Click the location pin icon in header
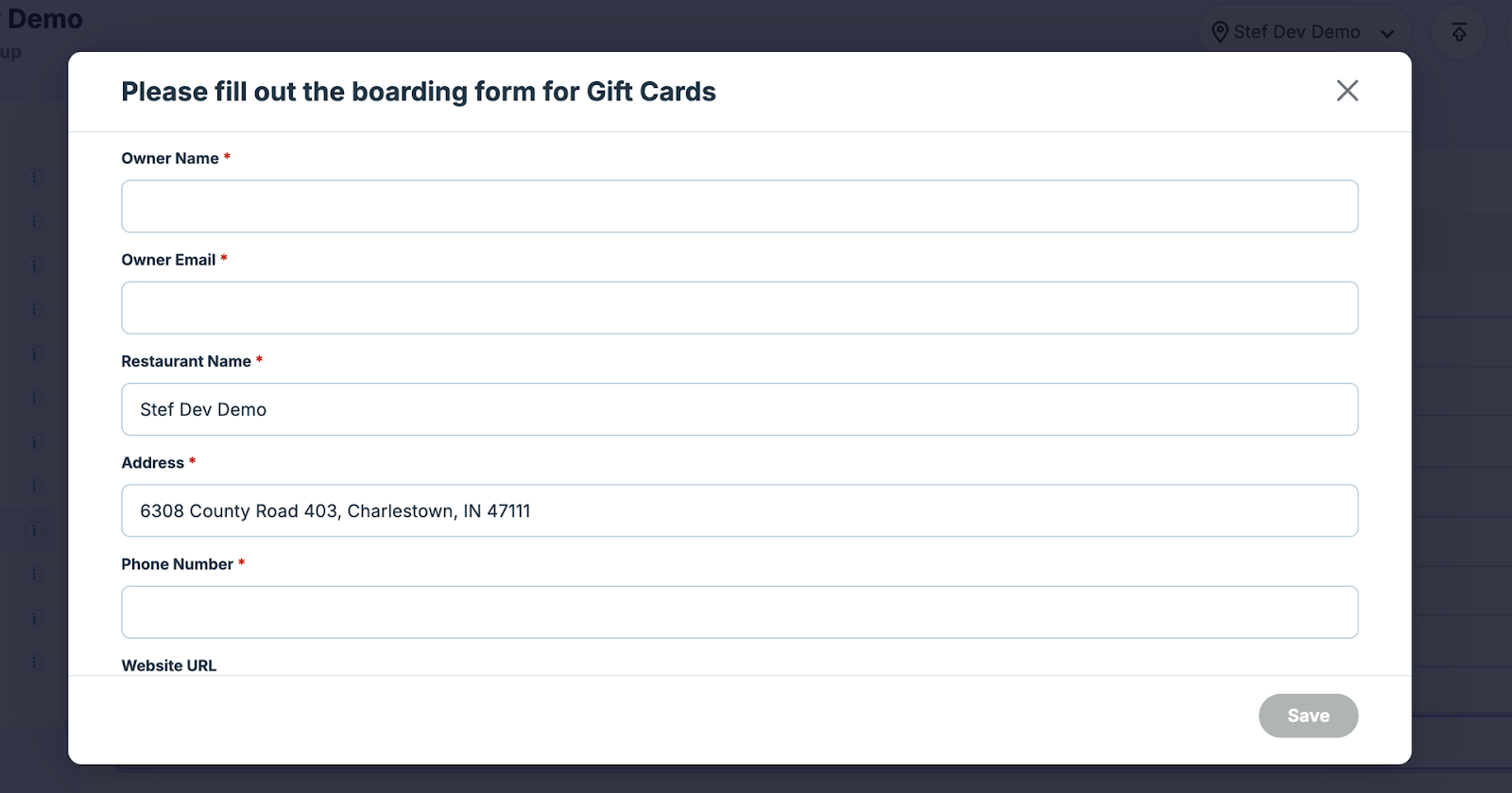This screenshot has height=793, width=1512. (1220, 32)
